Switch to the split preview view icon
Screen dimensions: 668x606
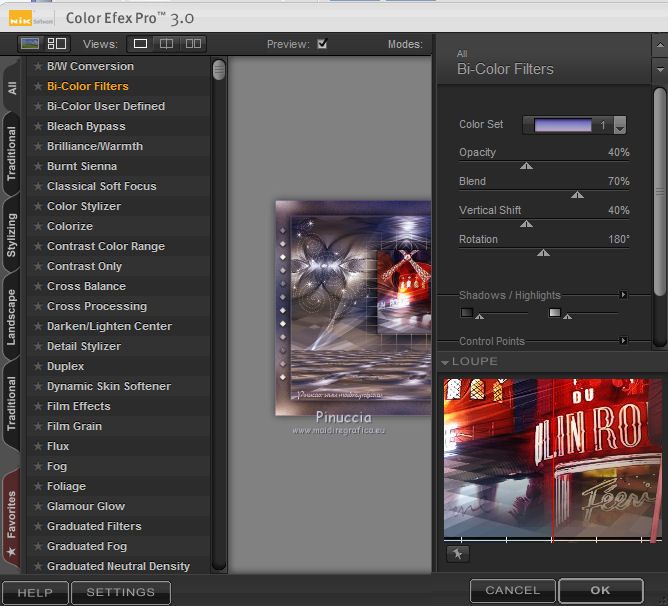click(x=167, y=44)
